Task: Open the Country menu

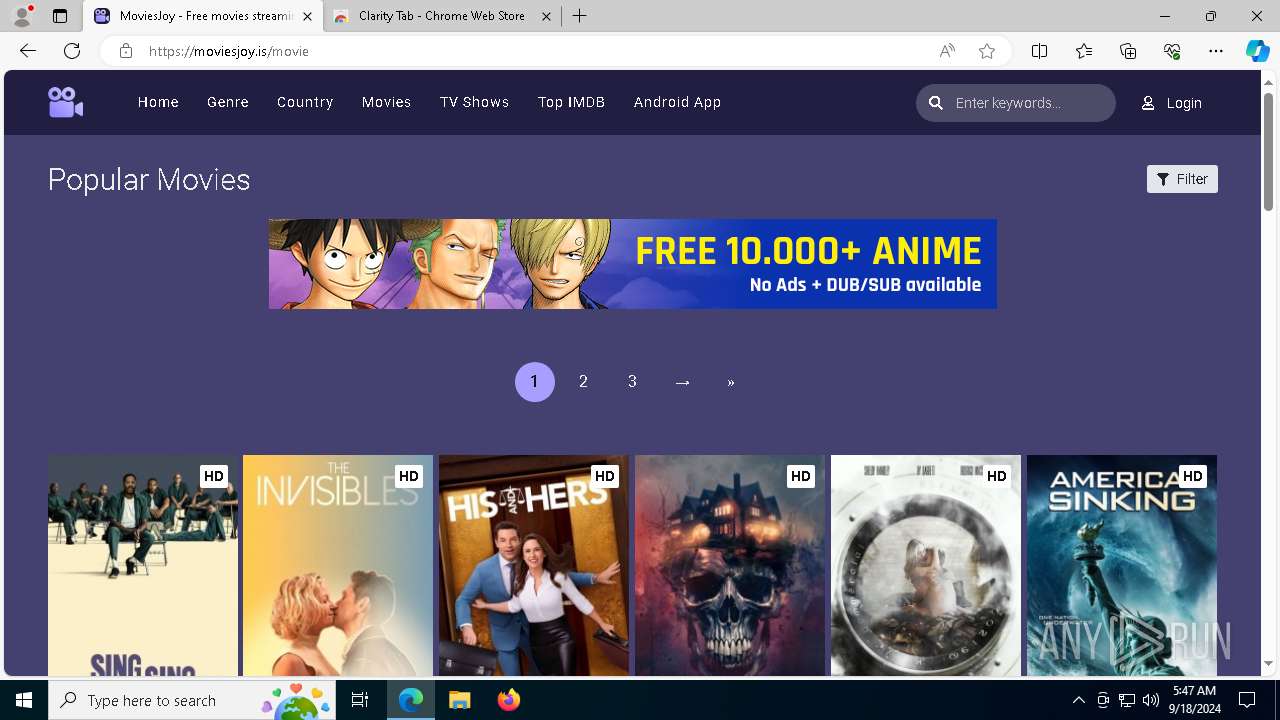Action: tap(305, 102)
